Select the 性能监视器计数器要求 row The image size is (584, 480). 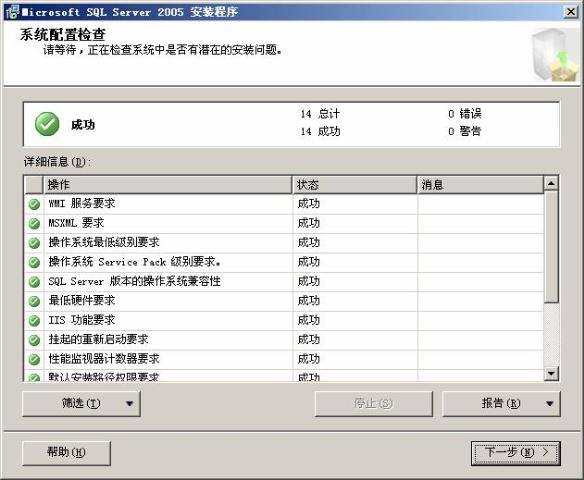[284, 359]
